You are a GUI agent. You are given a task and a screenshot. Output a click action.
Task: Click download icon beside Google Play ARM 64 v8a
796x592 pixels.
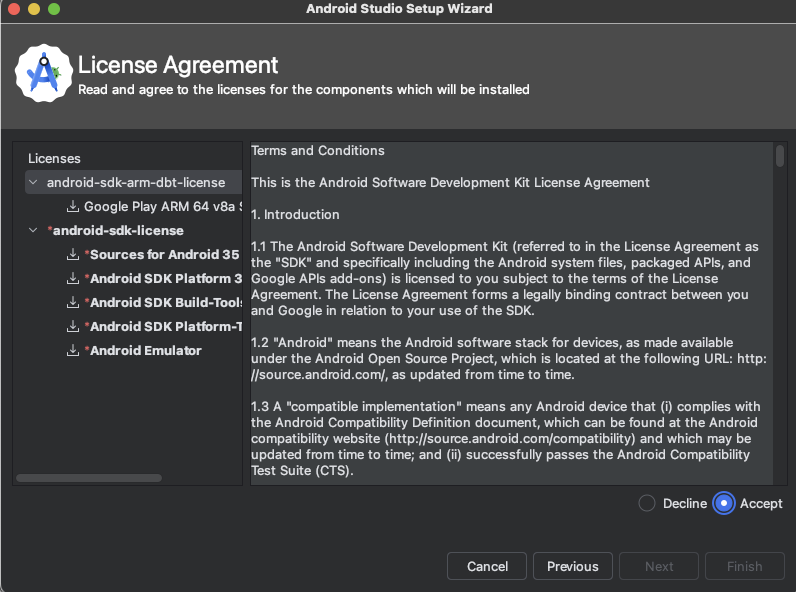coord(73,206)
